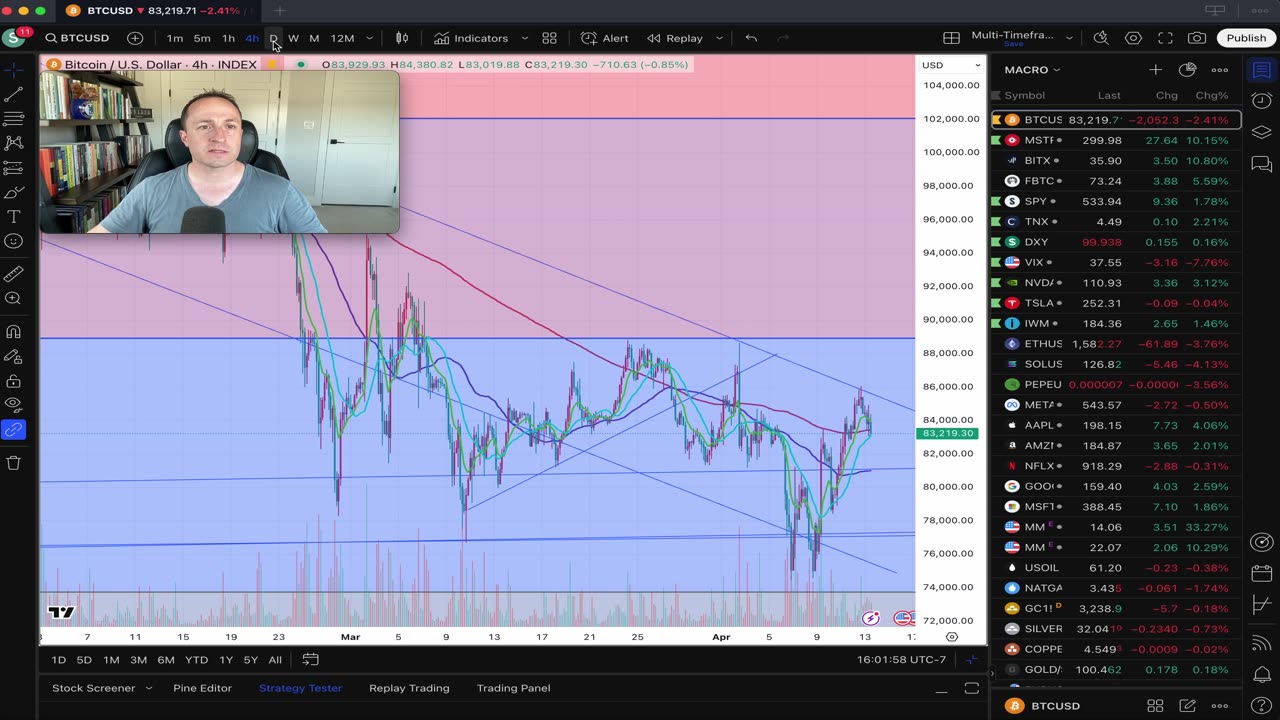This screenshot has height=720, width=1280.
Task: Select the ruler measure tool
Action: point(13,274)
